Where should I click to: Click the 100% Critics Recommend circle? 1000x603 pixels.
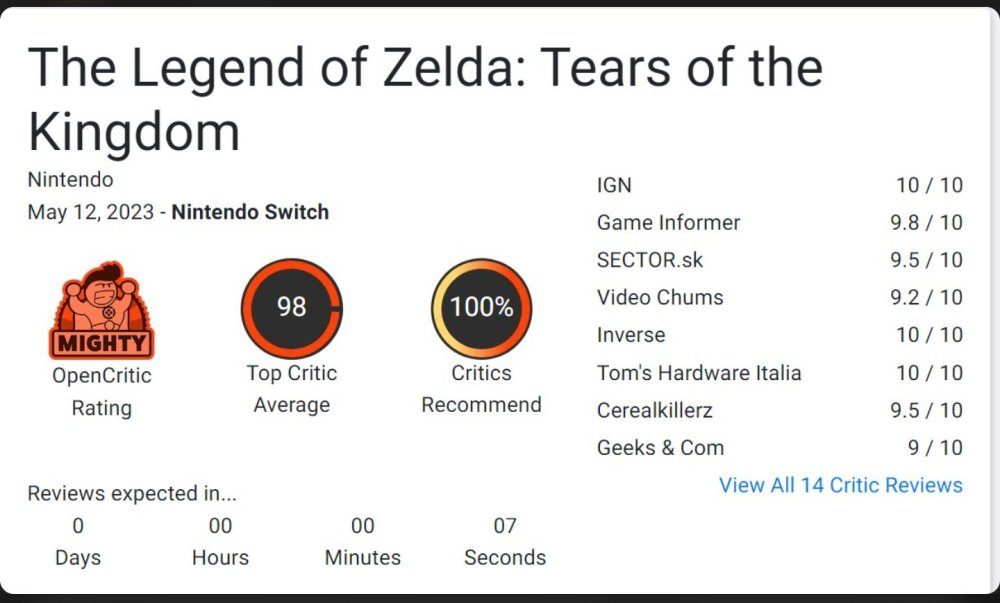pos(482,308)
